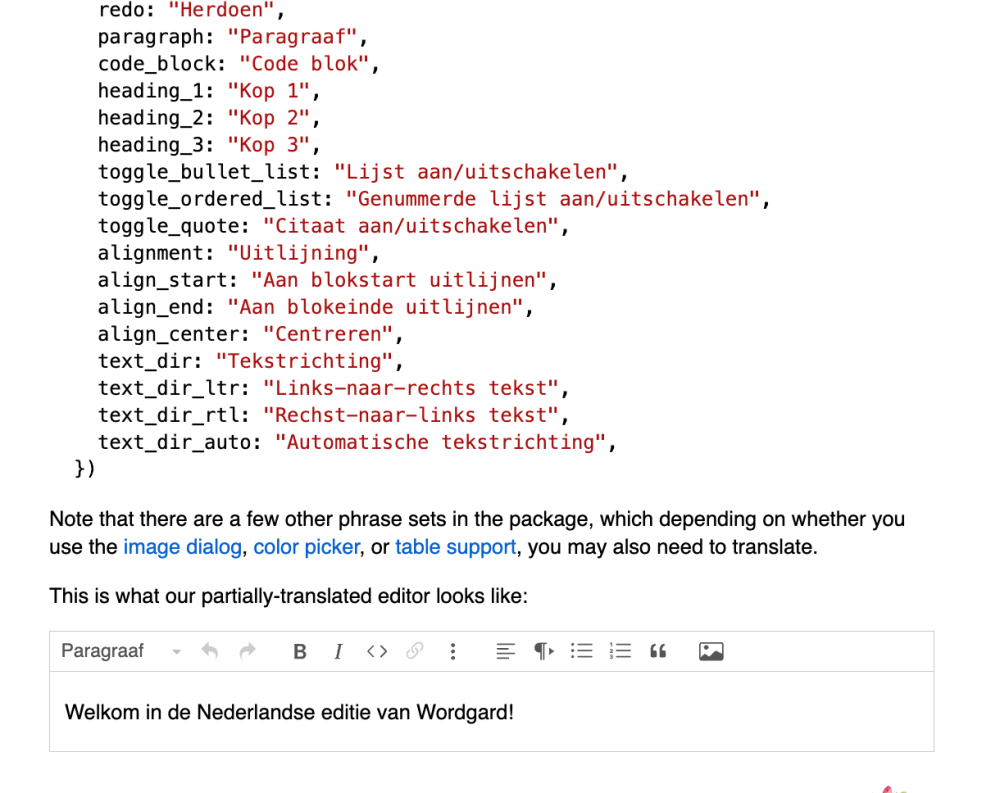Click the insert image icon
Image resolution: width=1000 pixels, height=793 pixels.
pos(711,651)
